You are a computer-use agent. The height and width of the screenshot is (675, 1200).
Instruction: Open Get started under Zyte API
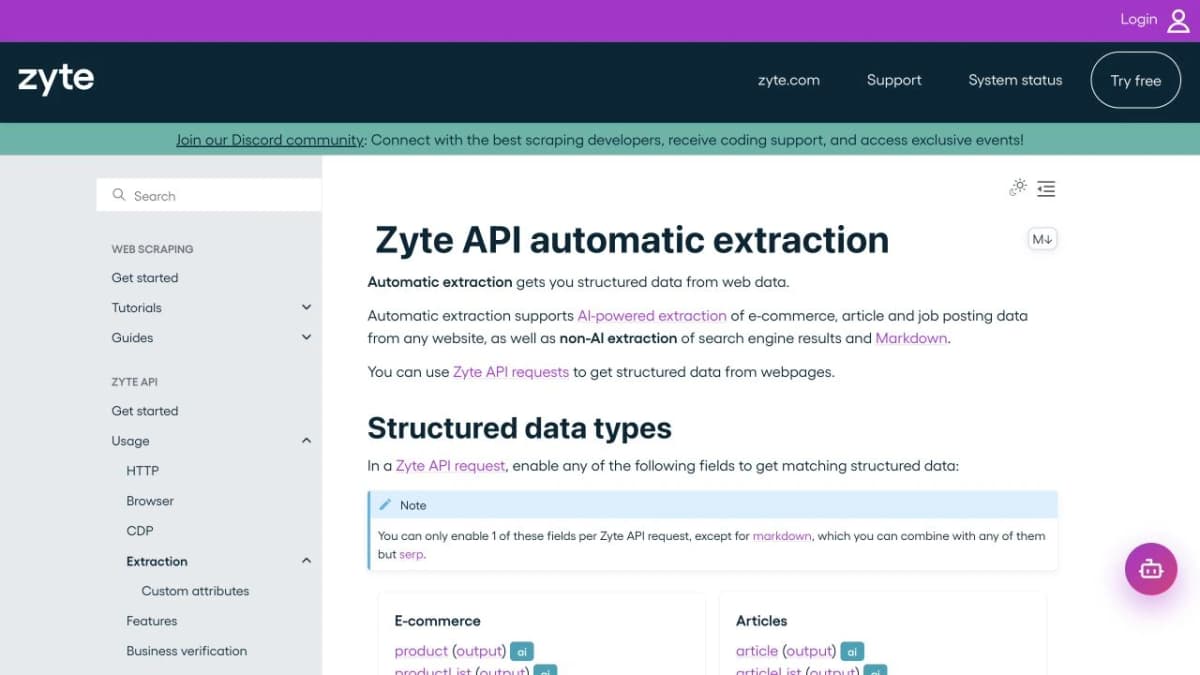point(145,411)
